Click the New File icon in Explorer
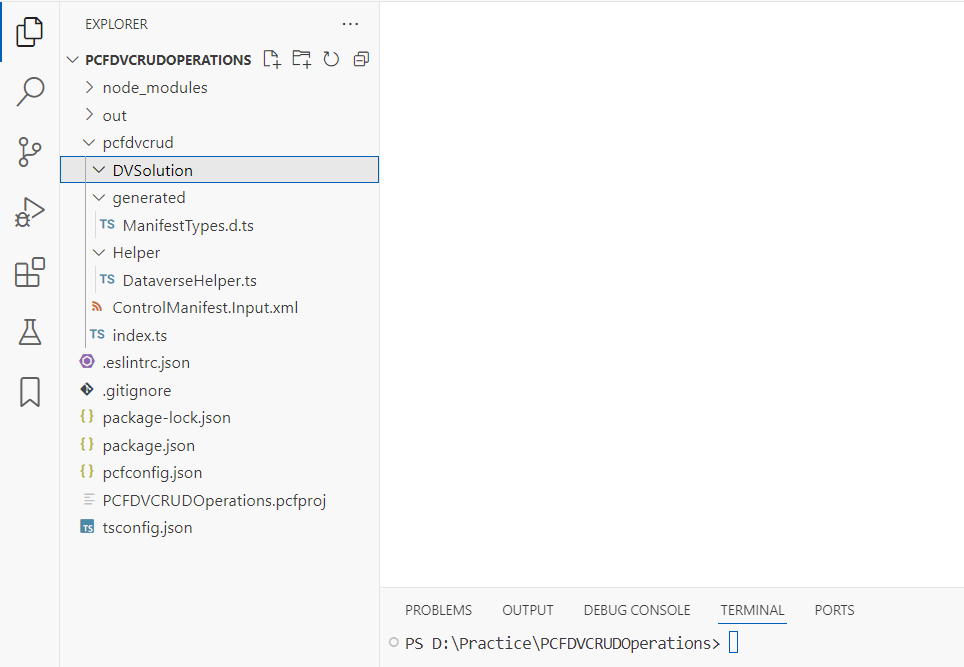 click(272, 60)
